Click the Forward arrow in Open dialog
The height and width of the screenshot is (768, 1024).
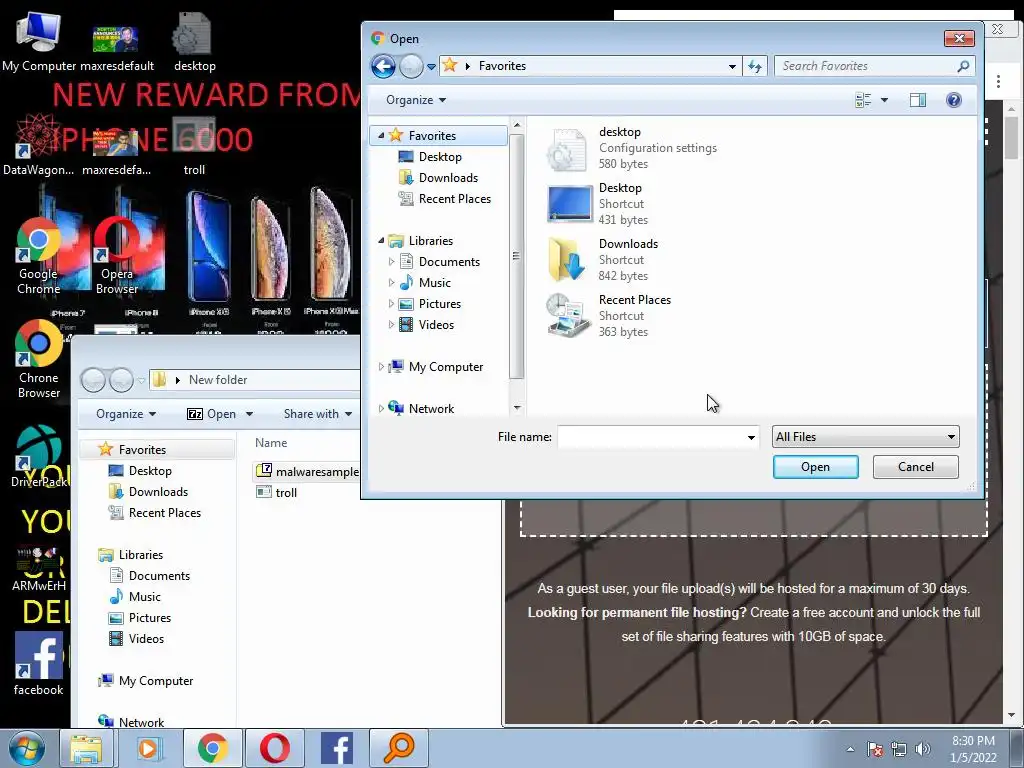coord(411,66)
